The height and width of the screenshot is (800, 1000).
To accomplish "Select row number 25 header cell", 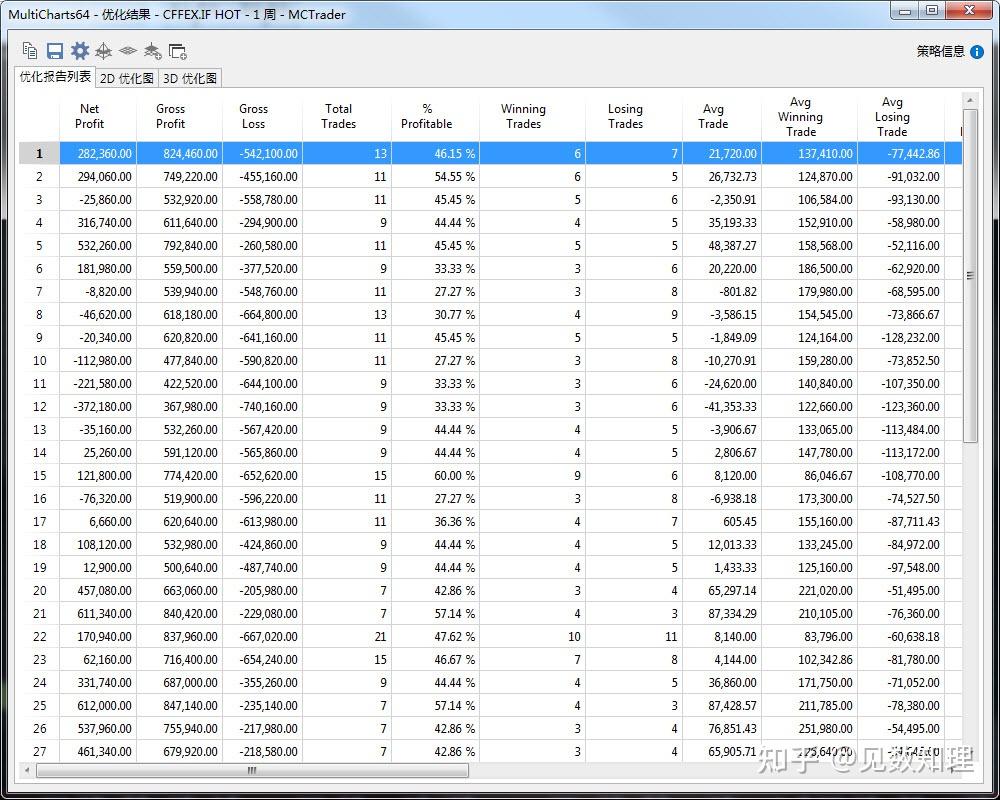I will coord(39,706).
